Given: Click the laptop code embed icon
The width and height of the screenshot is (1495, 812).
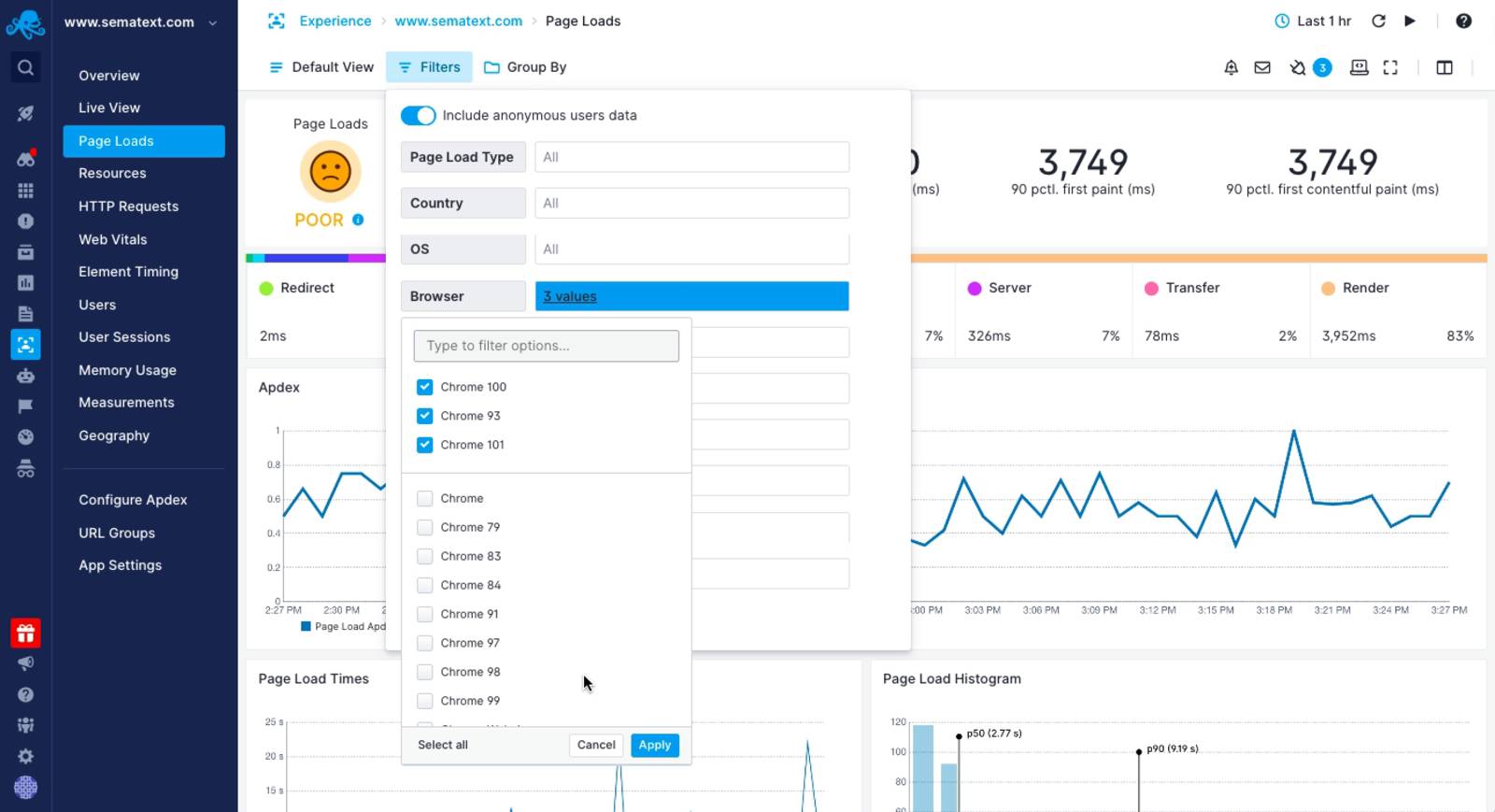Looking at the screenshot, I should [1360, 67].
